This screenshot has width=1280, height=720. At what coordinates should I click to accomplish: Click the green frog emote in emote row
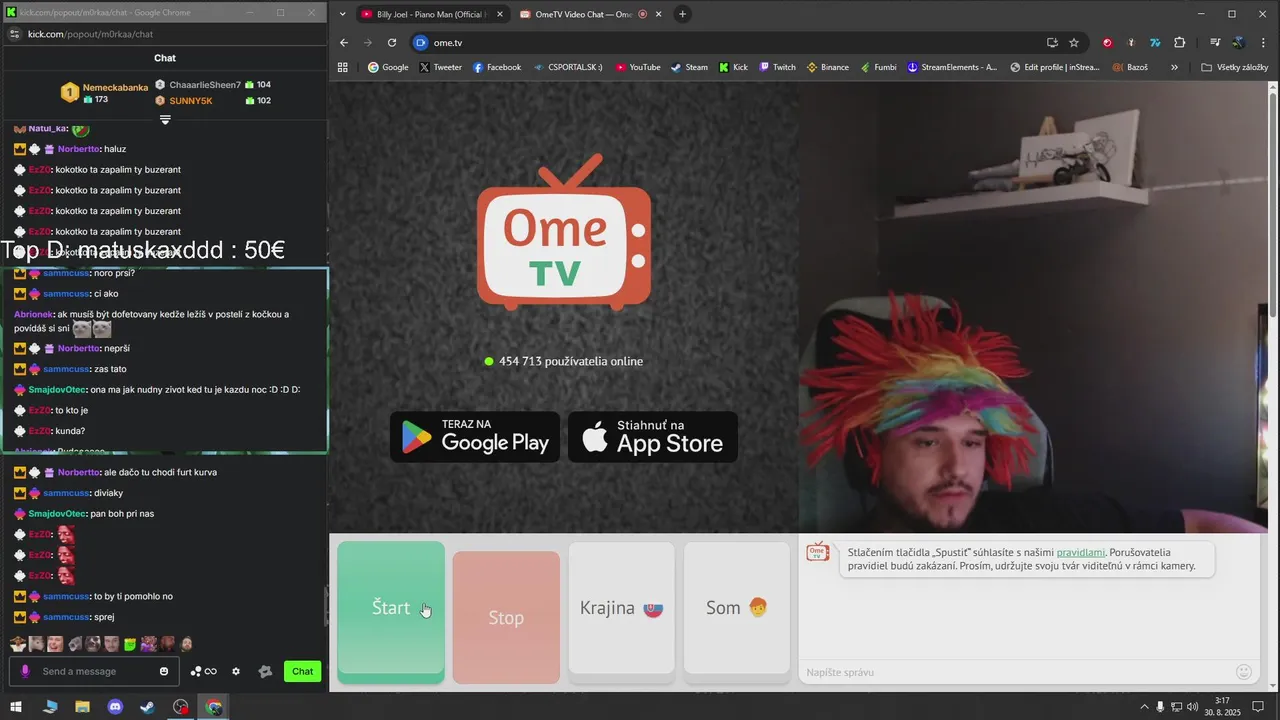point(130,644)
